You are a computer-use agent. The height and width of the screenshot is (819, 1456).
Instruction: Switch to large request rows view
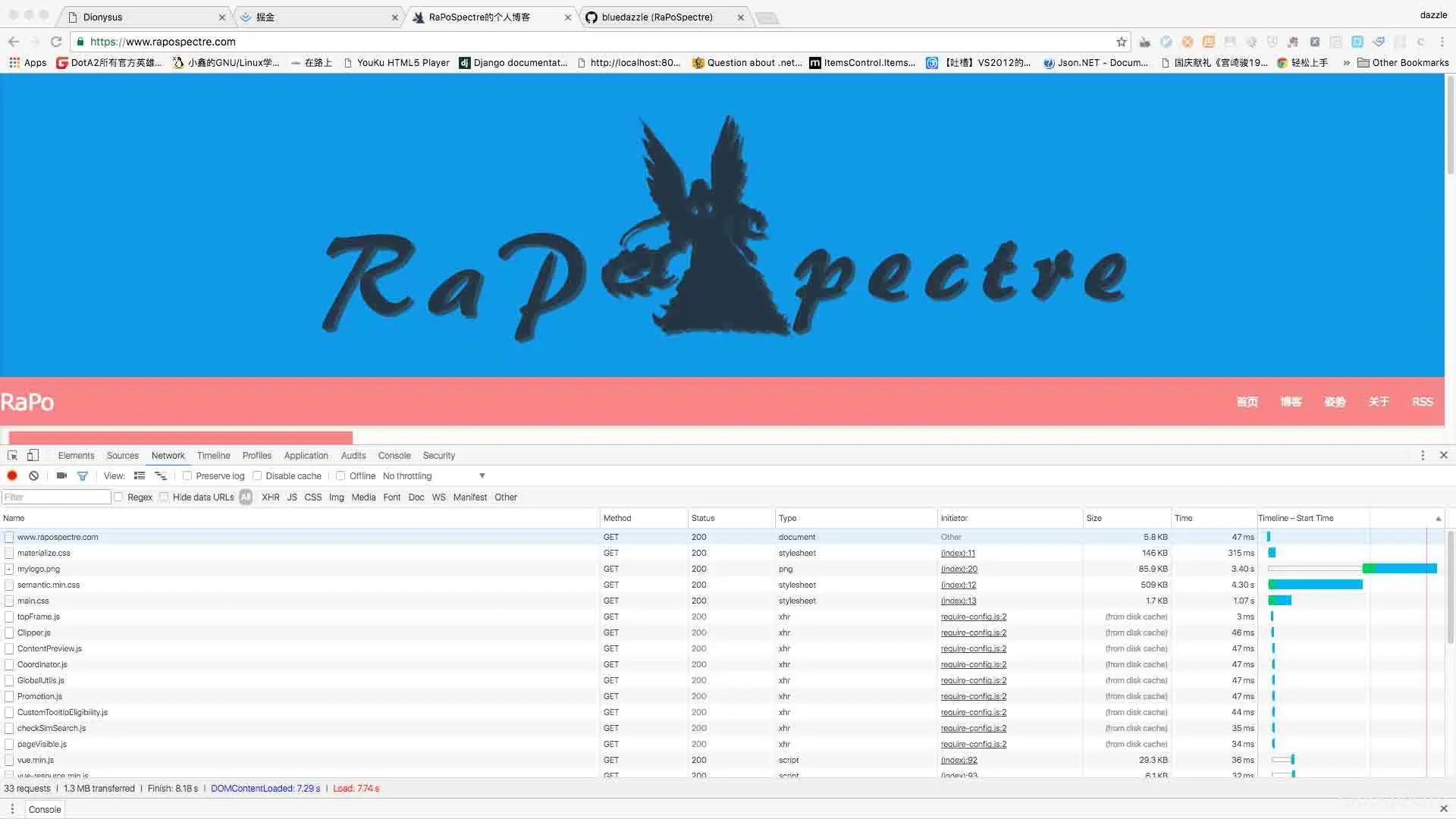point(140,476)
